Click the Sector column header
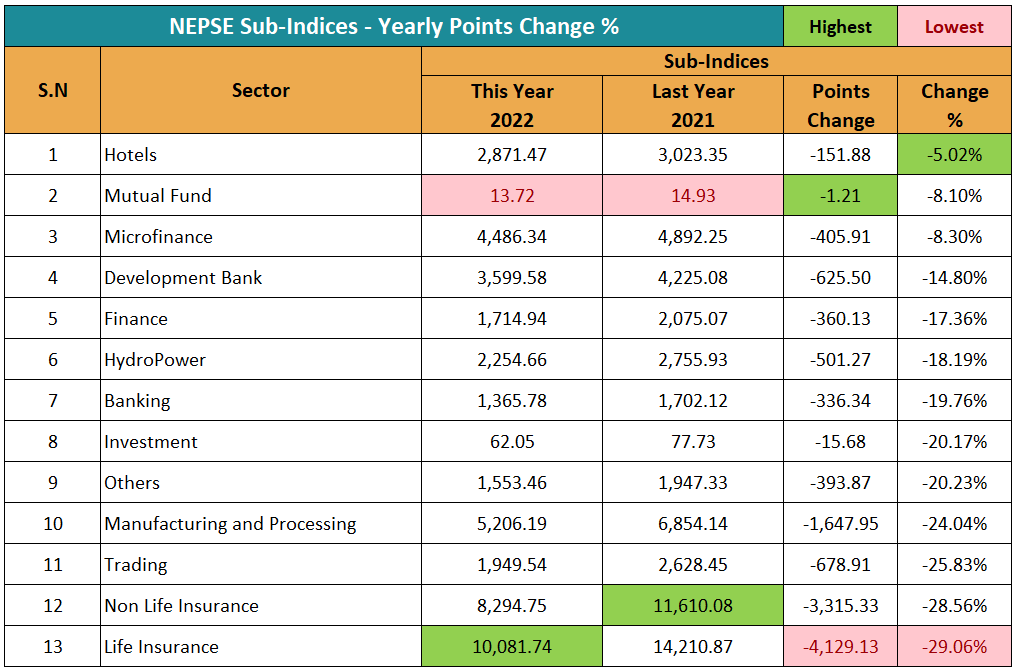Image resolution: width=1018 pixels, height=670 pixels. tap(260, 91)
